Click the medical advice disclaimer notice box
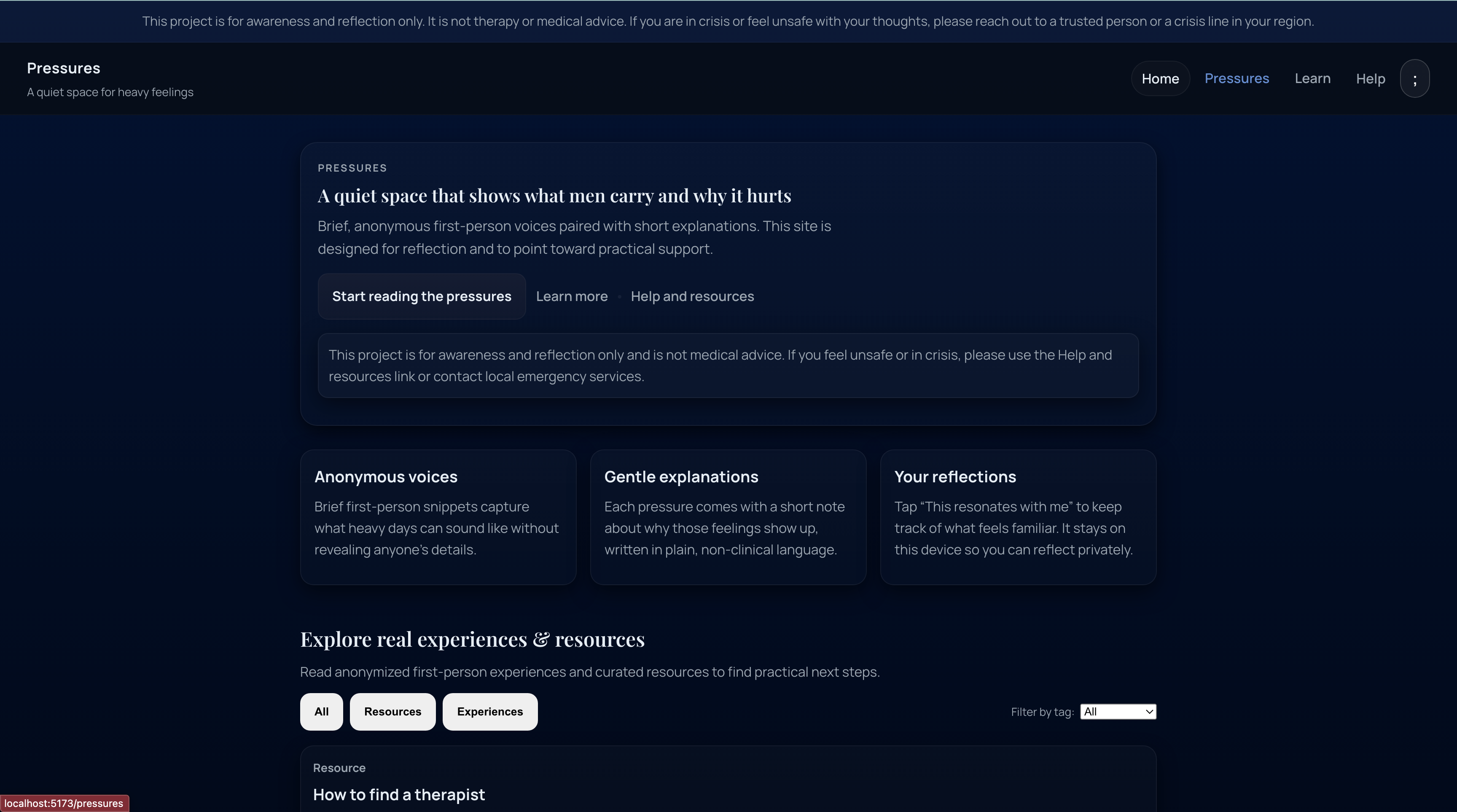The height and width of the screenshot is (812, 1457). click(728, 365)
